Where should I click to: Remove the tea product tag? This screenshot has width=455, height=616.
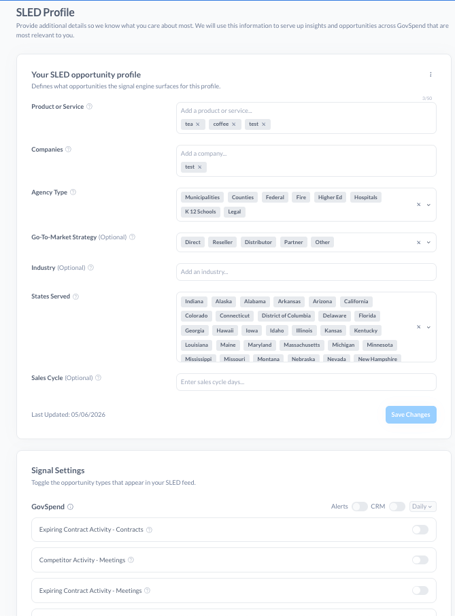point(198,124)
